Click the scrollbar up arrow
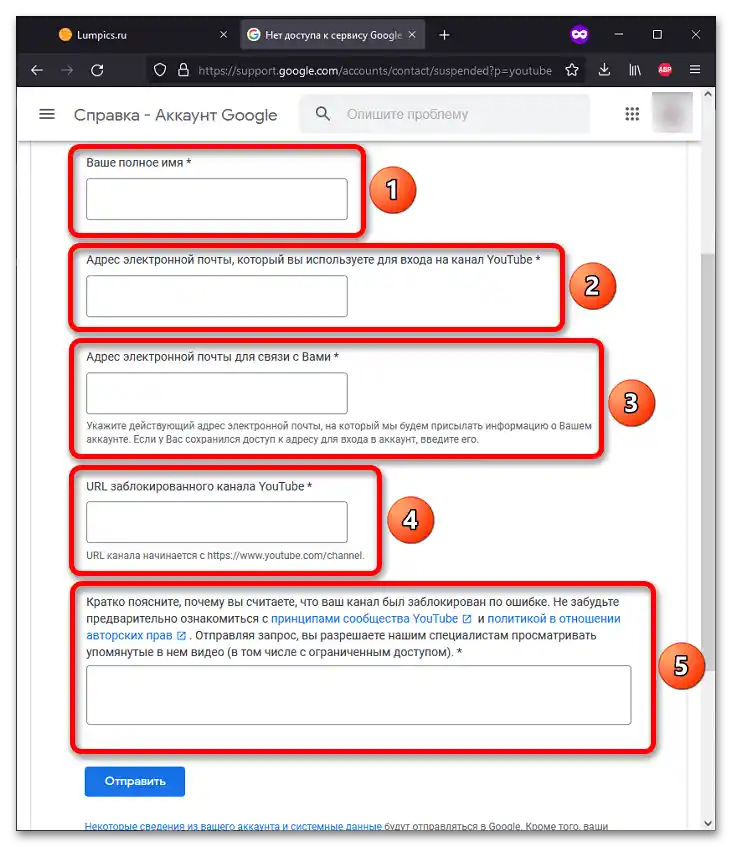Screen dimensions: 732x847 point(708,94)
